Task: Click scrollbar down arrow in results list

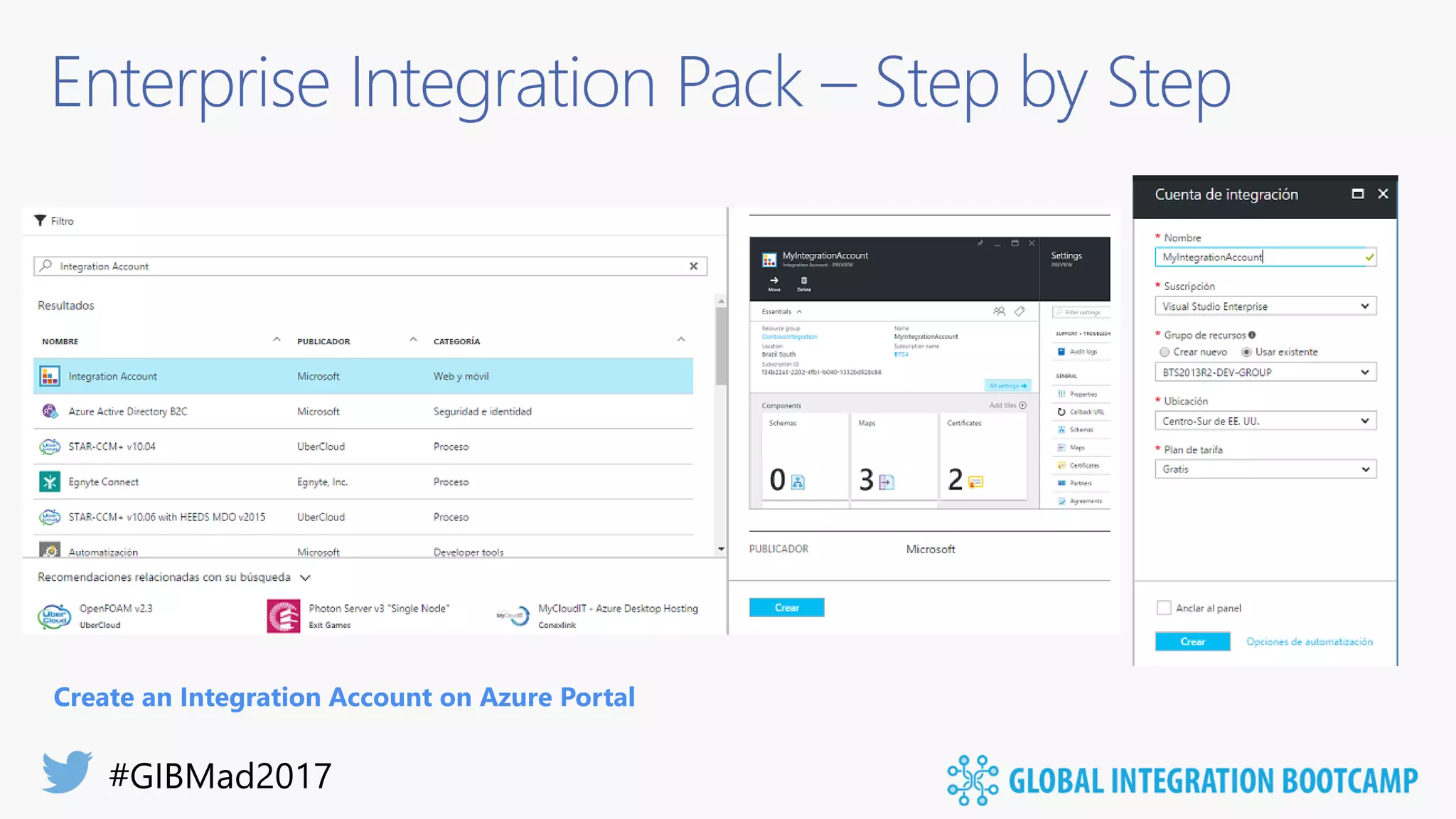Action: (721, 549)
